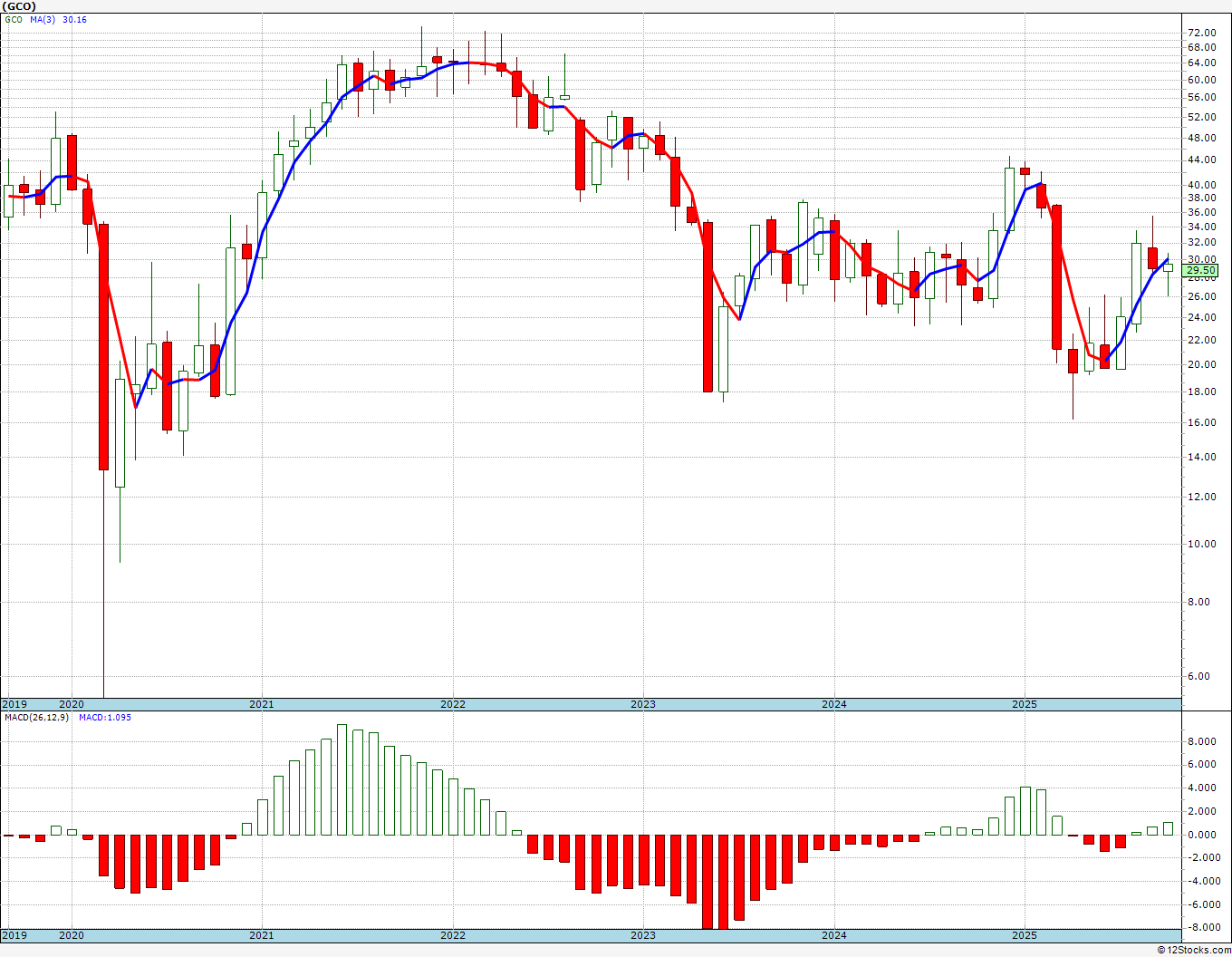
Task: Select 2021 on the price chart timeline
Action: tap(261, 704)
